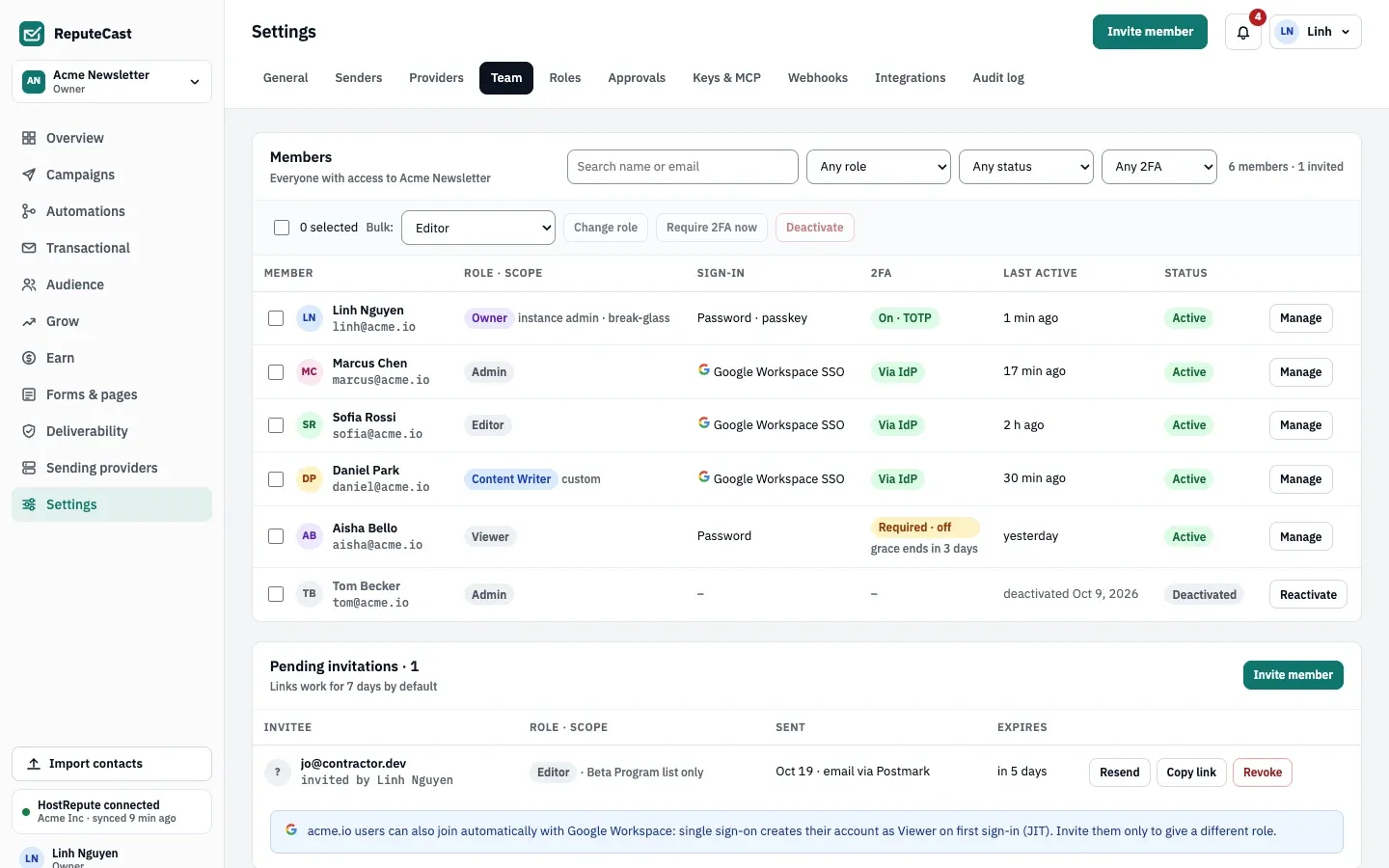Click the HostRepute connected status card

112,811
